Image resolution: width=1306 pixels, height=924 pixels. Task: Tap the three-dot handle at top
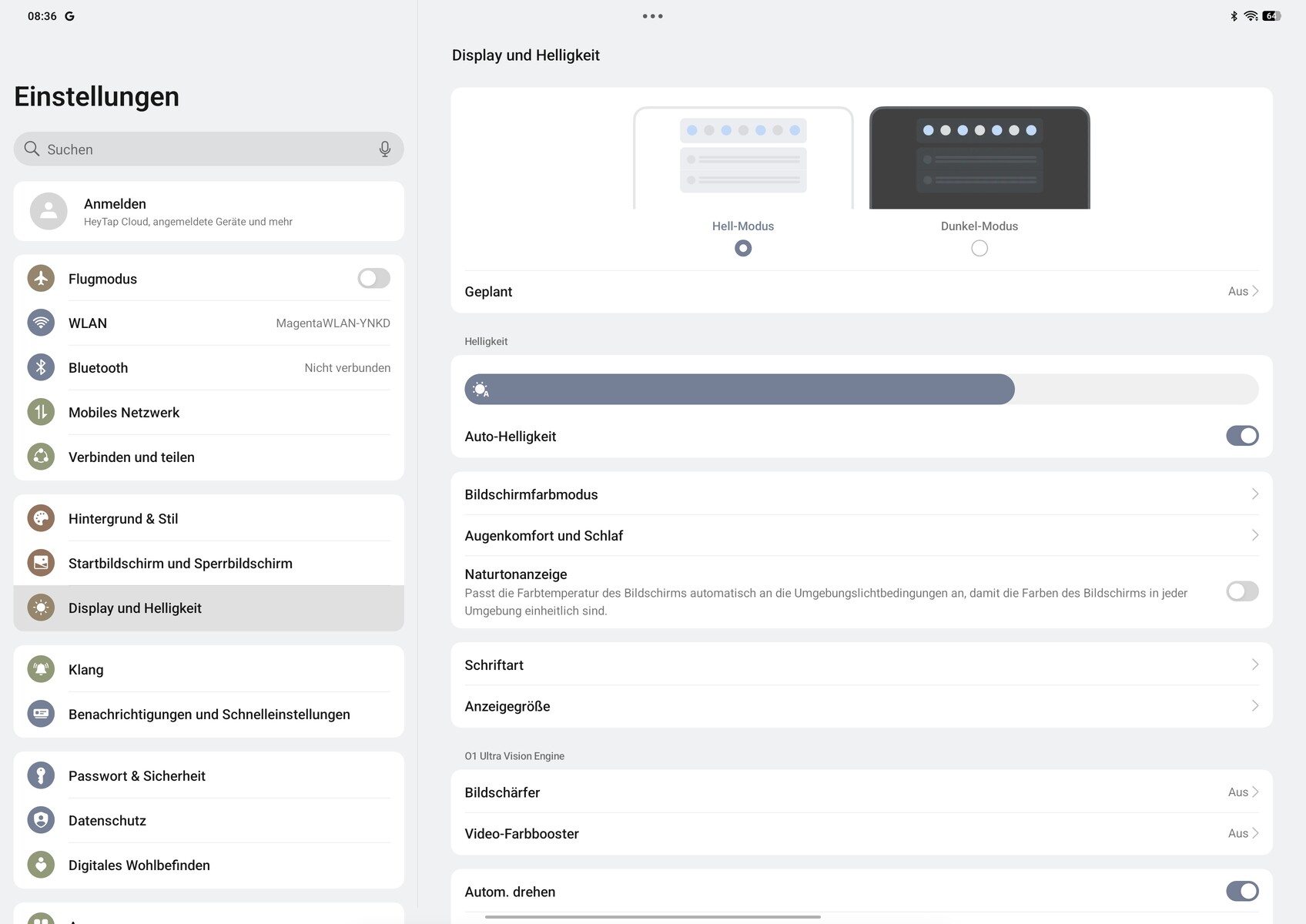pos(652,16)
